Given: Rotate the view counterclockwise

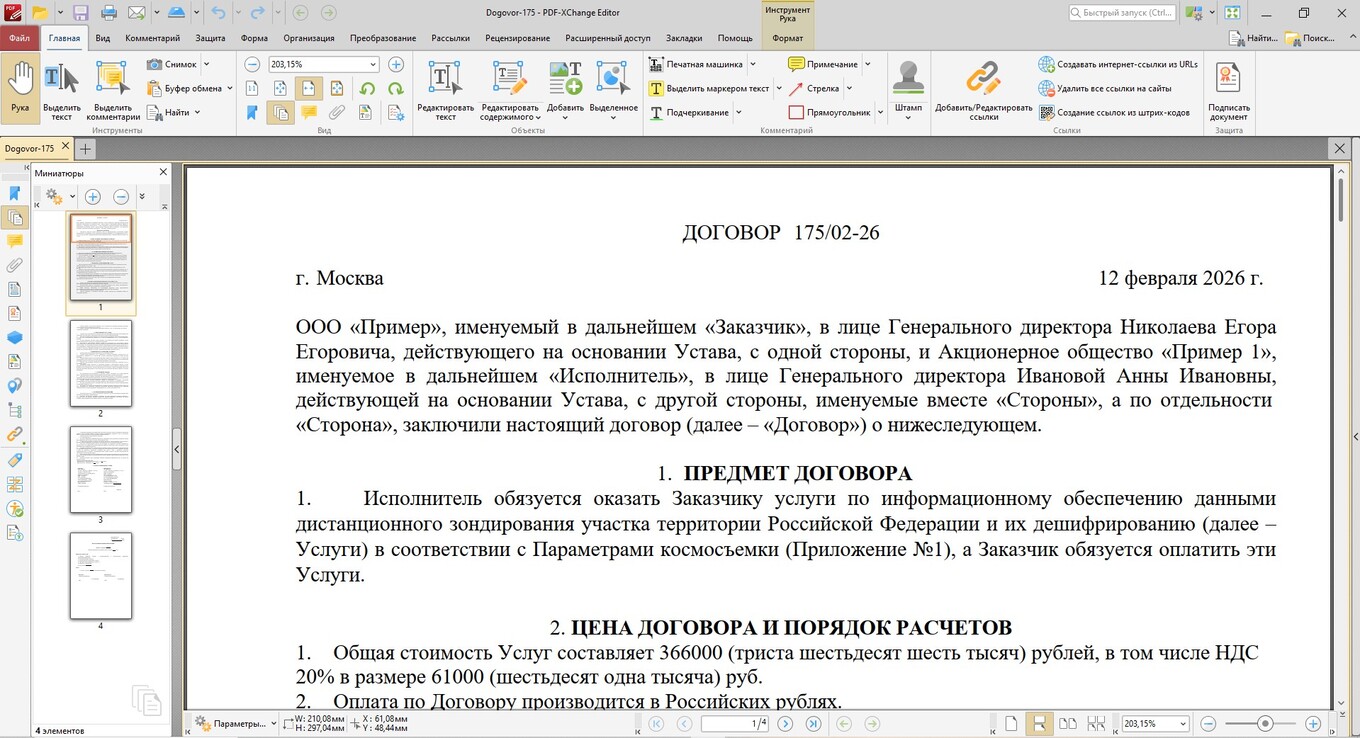Looking at the screenshot, I should pos(367,89).
